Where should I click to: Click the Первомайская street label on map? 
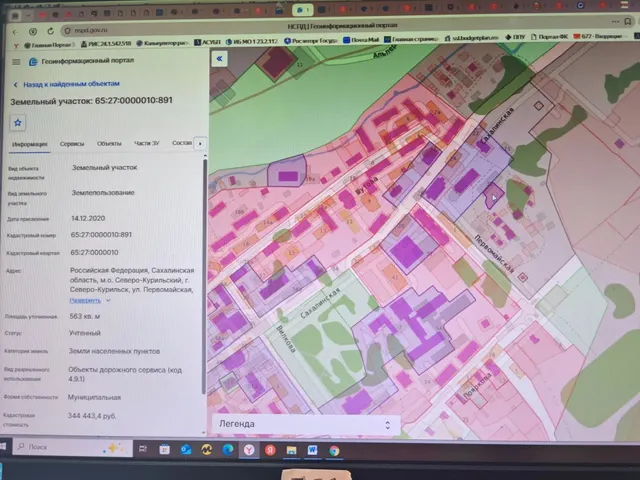[494, 254]
